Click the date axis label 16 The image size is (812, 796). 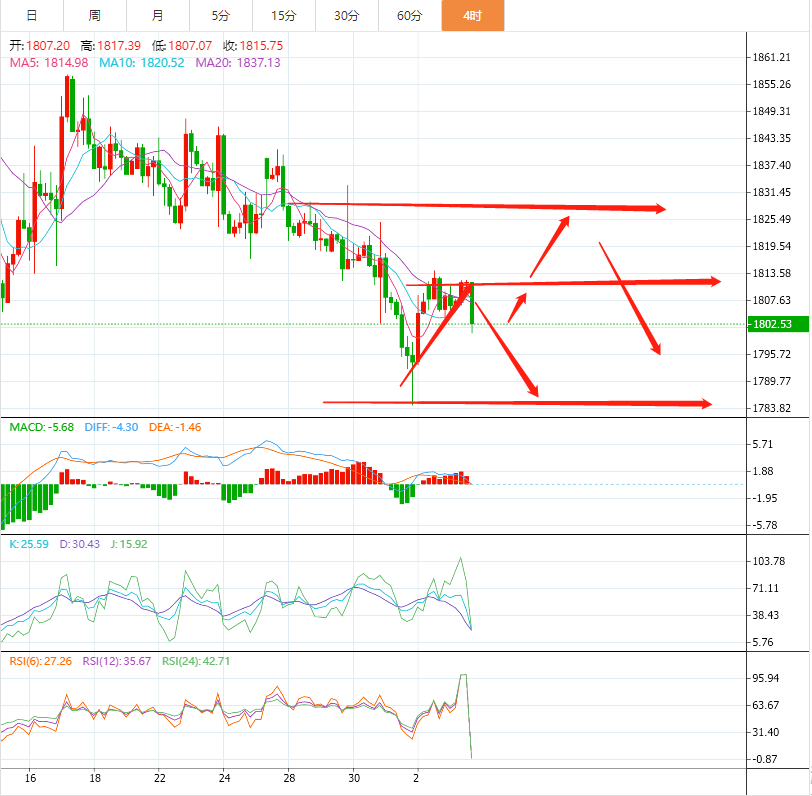[x=30, y=778]
